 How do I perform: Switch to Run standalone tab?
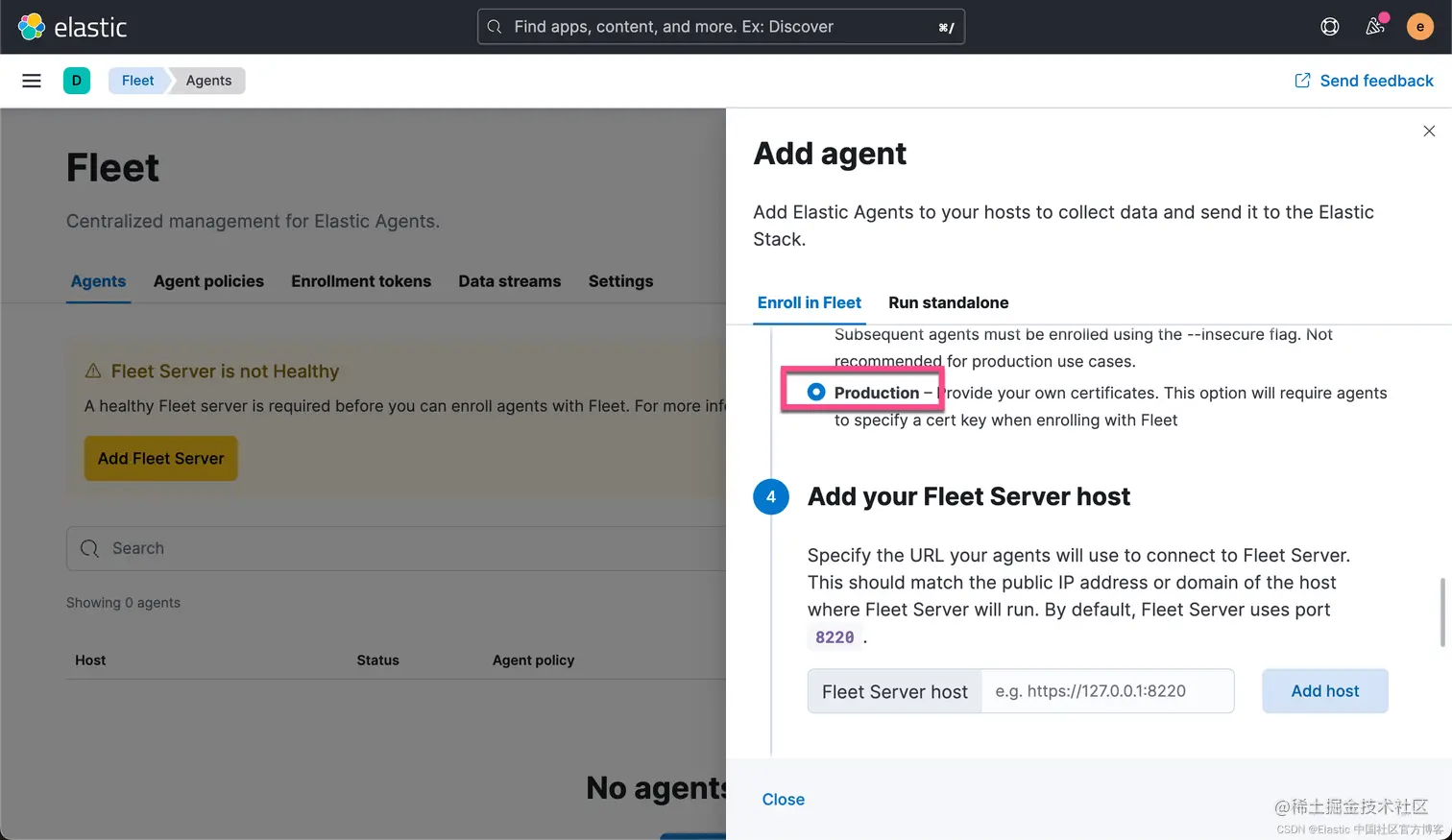[948, 302]
